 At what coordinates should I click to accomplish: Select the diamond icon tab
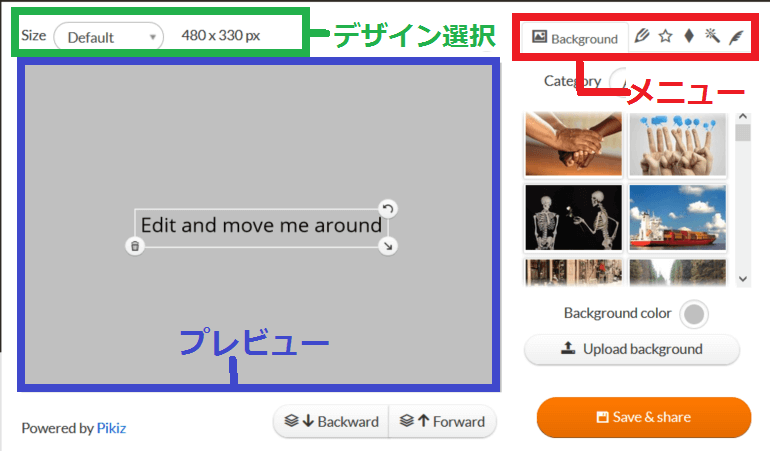(x=689, y=36)
